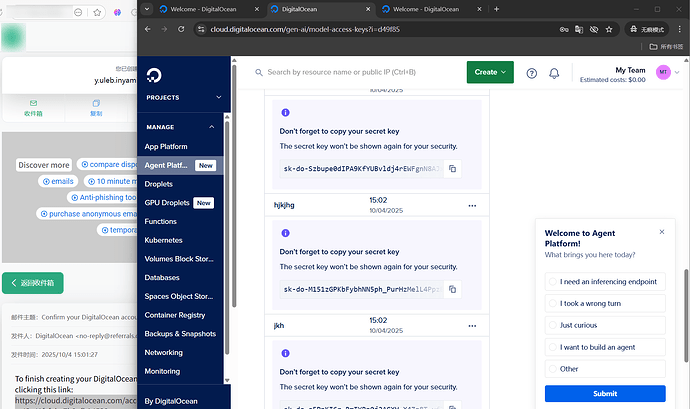Copy the sk-do-M151z secret key
The image size is (690, 409).
click(453, 289)
